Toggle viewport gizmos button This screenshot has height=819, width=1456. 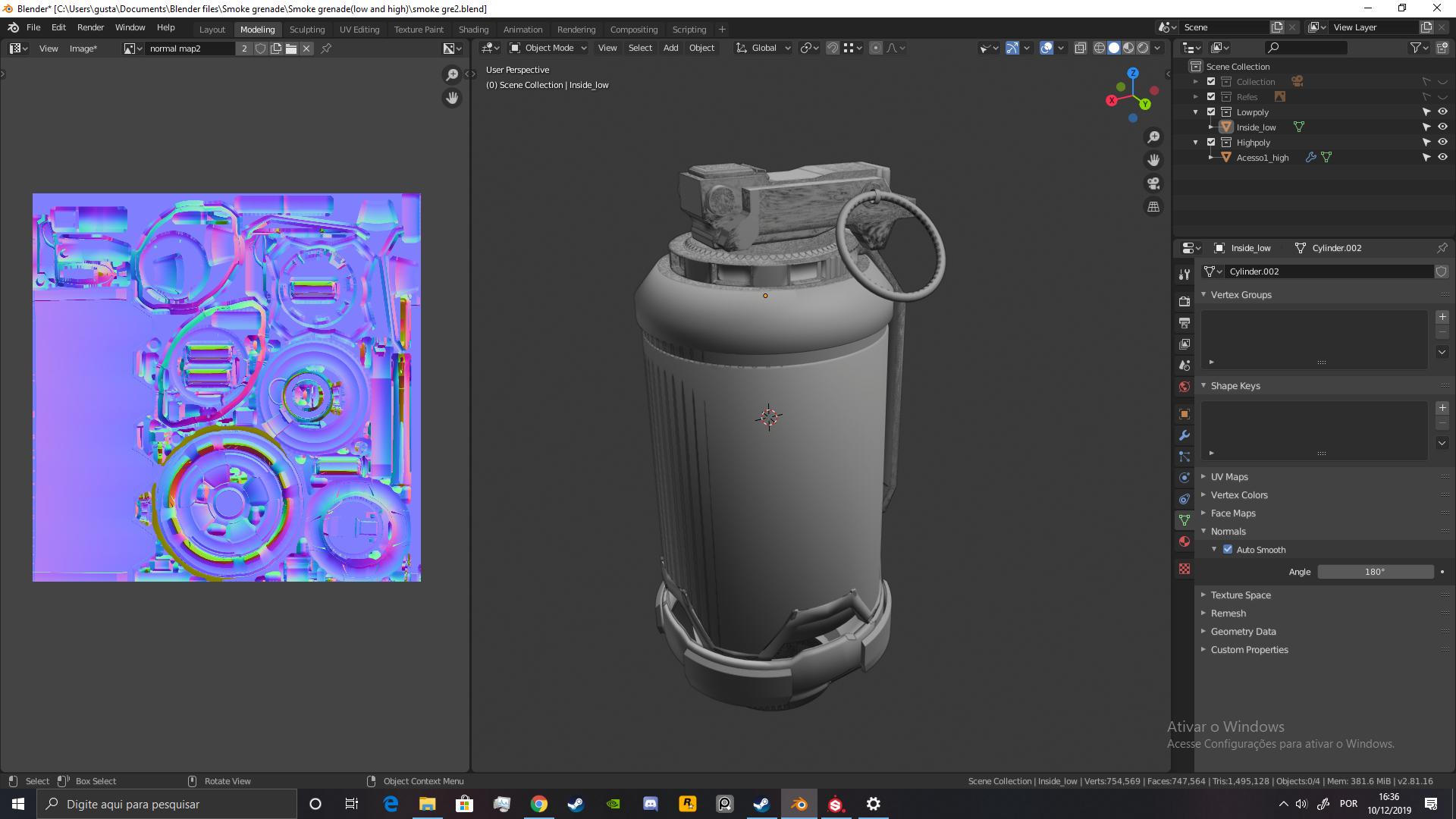1012,48
